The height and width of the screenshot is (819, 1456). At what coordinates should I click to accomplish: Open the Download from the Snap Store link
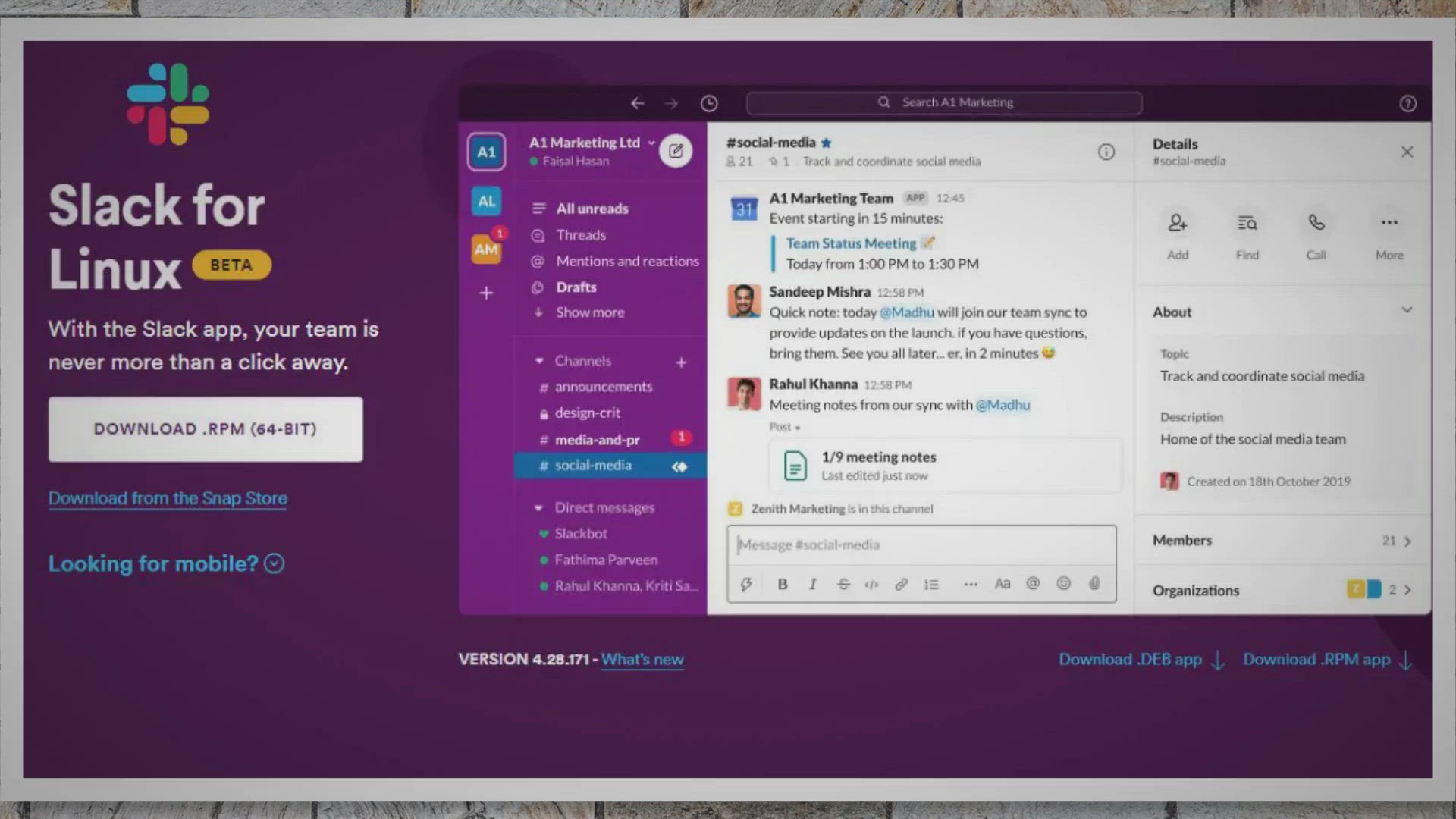tap(167, 498)
